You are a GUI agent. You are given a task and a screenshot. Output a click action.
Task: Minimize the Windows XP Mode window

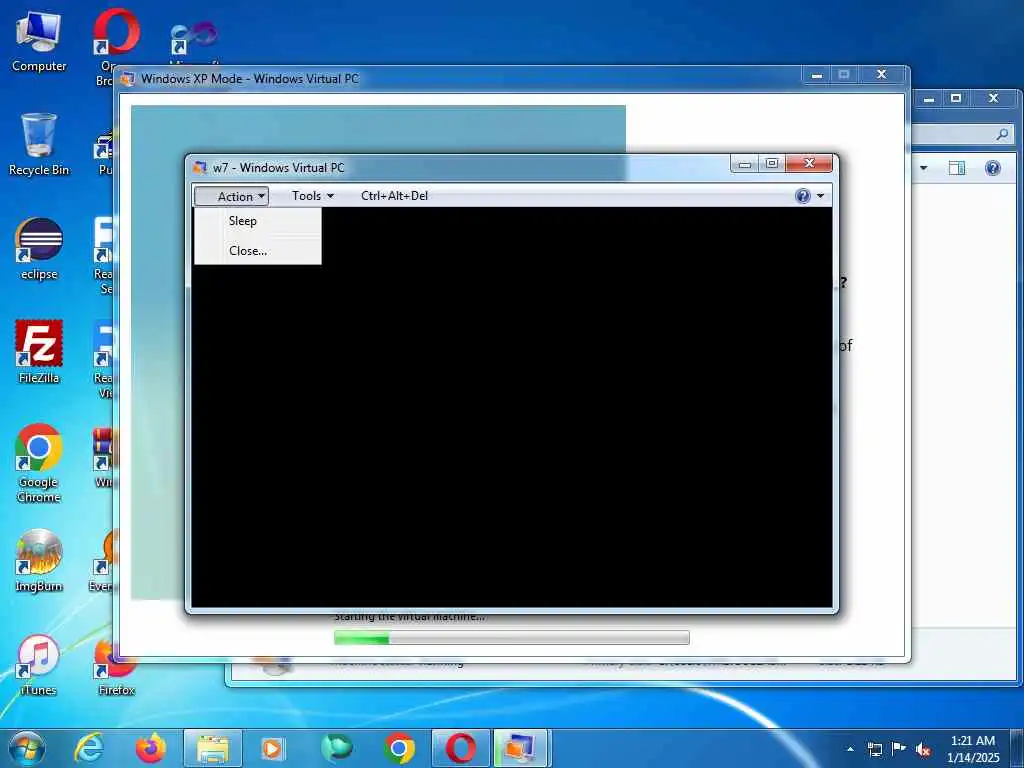coord(816,75)
